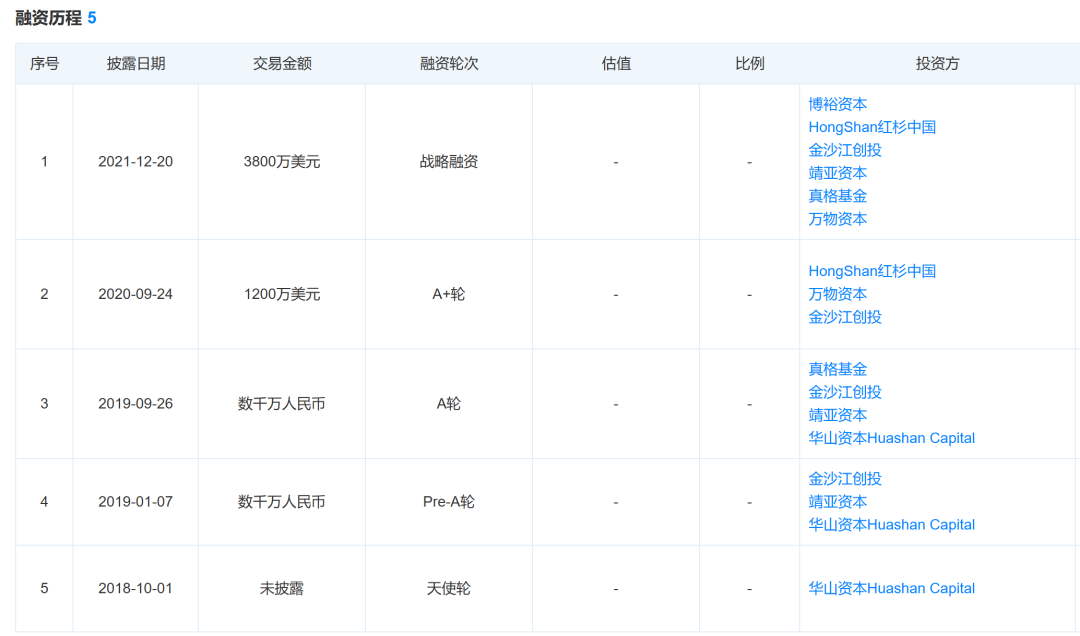This screenshot has width=1080, height=636.
Task: Select the date cell 2020-09-24
Action: [136, 294]
